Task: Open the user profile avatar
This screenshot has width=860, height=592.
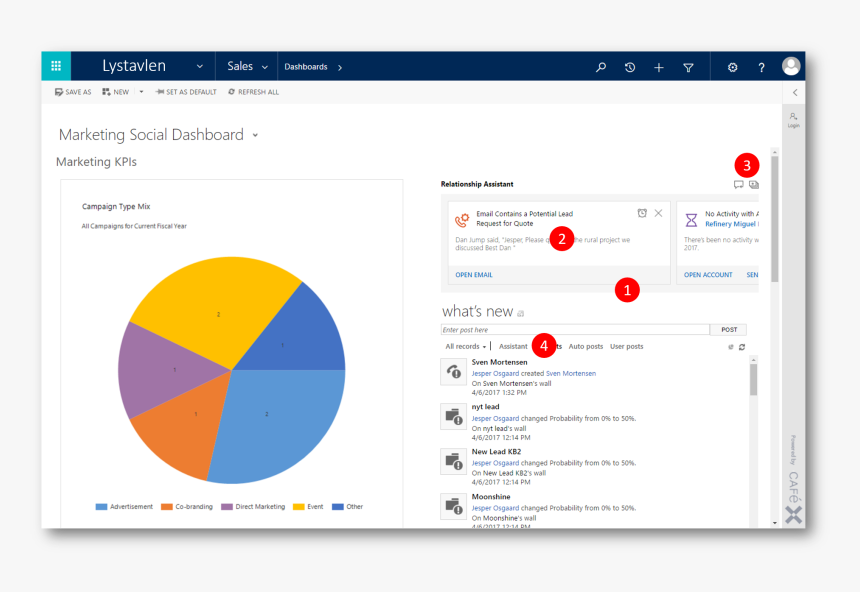Action: (791, 66)
